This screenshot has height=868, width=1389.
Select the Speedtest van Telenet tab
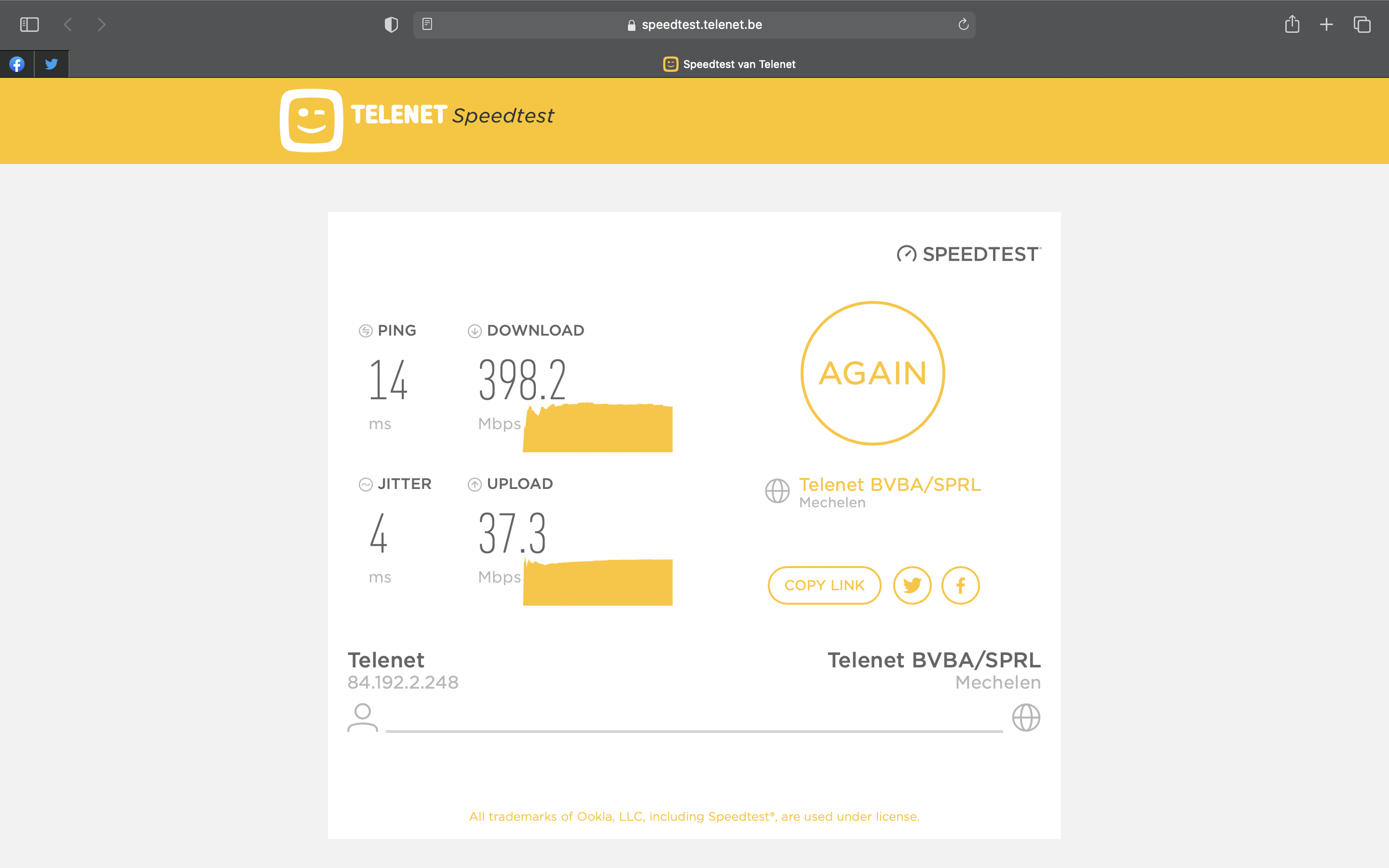coord(729,64)
